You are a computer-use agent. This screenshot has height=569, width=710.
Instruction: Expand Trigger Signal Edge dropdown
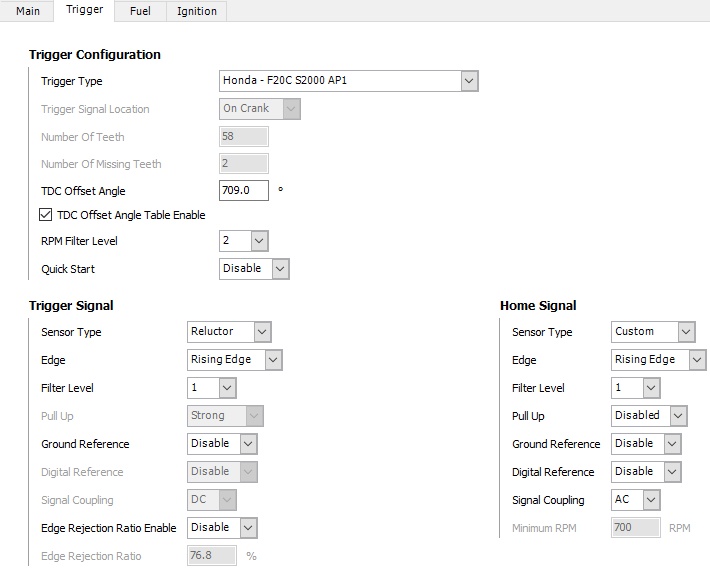click(235, 360)
